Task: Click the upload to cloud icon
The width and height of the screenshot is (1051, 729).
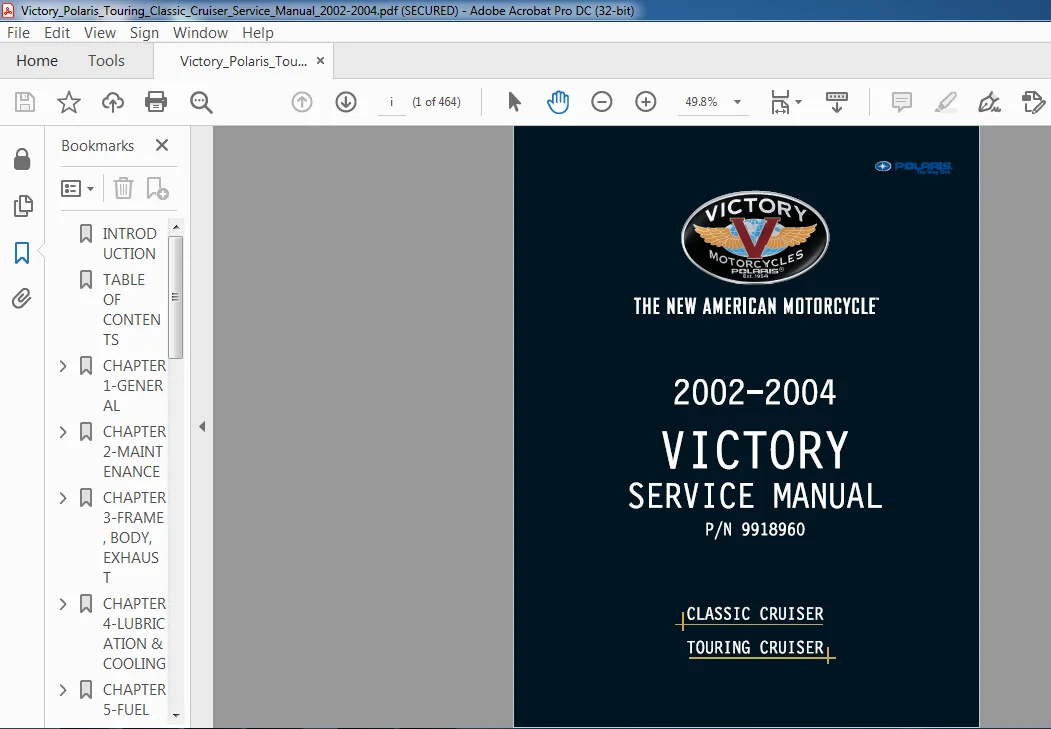Action: pos(113,102)
